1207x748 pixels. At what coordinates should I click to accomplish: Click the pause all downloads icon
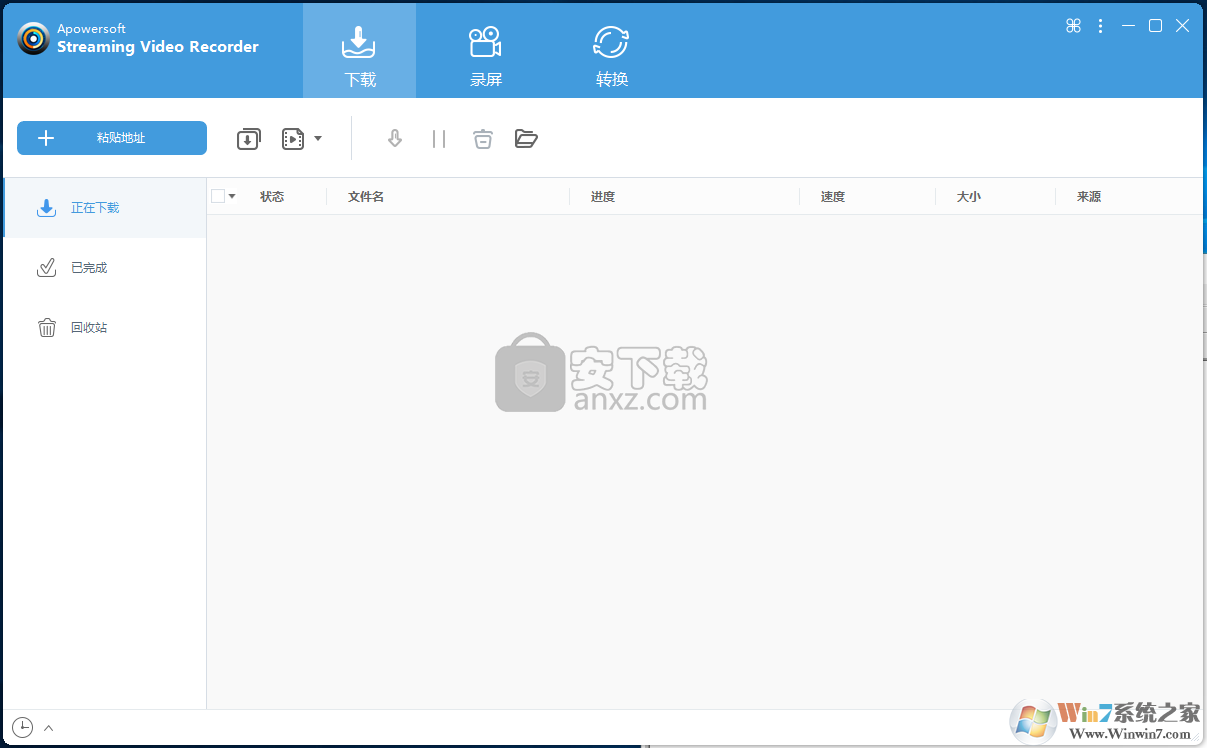[438, 139]
